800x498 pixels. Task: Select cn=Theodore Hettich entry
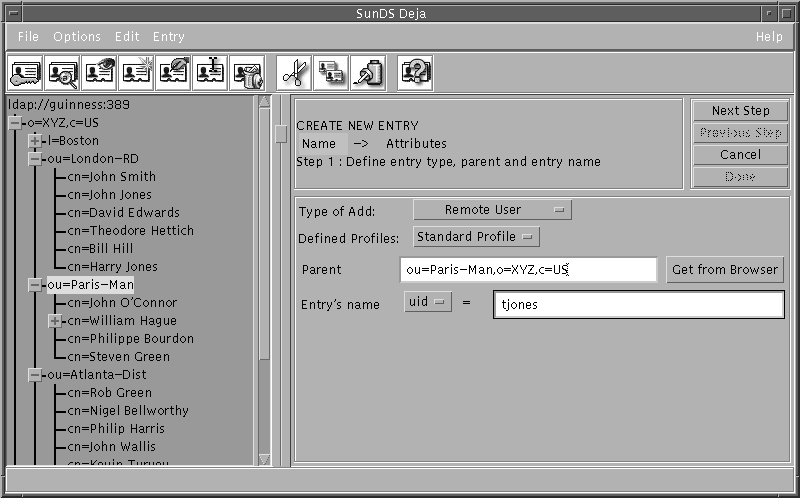131,231
